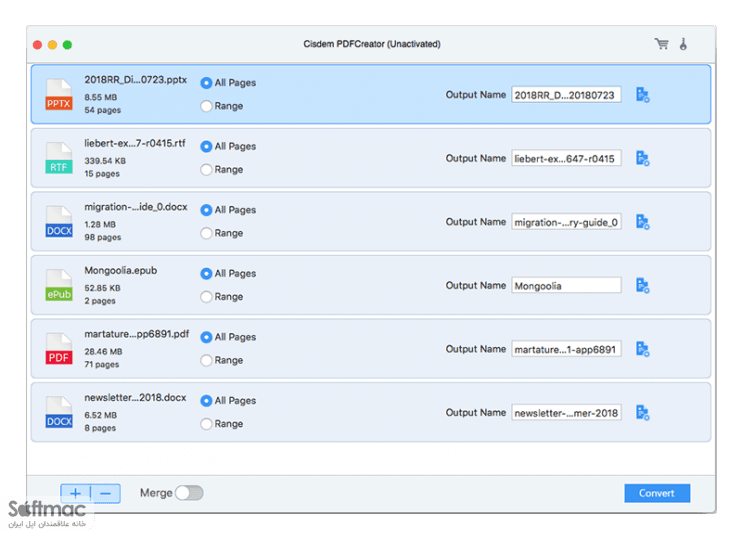This screenshot has height=540, width=742.
Task: Click the DOCX icon for newsletter file
Action: 59,412
